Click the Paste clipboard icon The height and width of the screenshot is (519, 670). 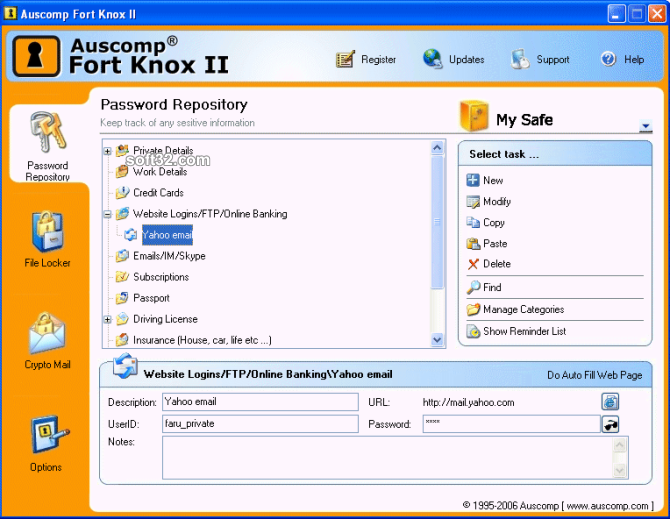pos(473,243)
